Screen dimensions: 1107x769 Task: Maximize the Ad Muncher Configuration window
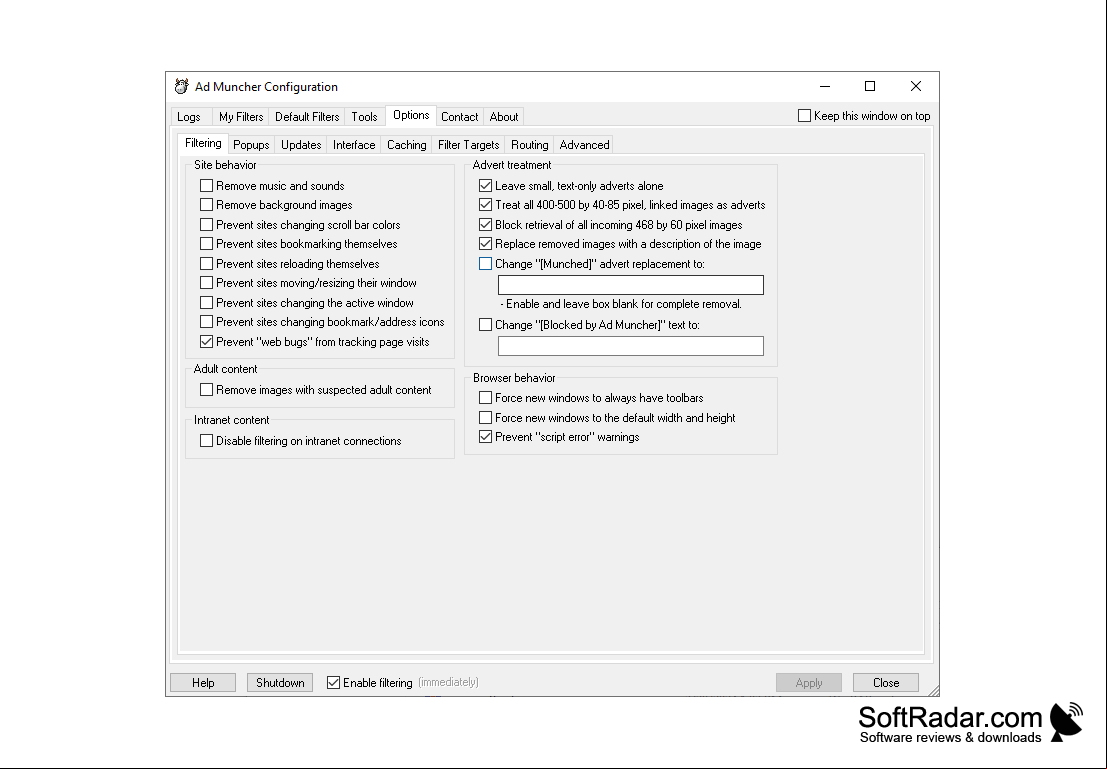pyautogui.click(x=870, y=86)
